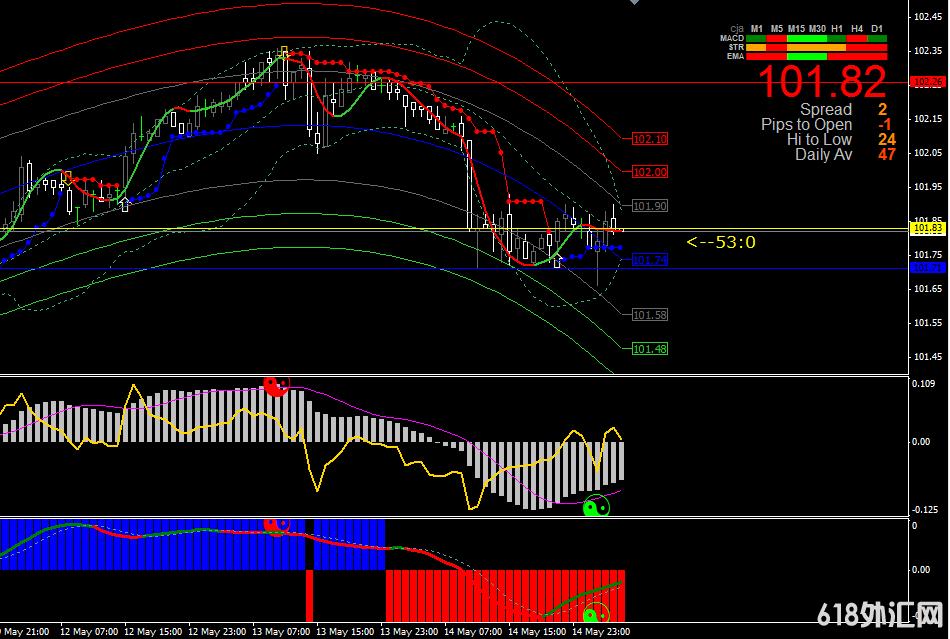Click the green yin-yang signal in MACD panel
The image size is (950, 639).
[596, 506]
